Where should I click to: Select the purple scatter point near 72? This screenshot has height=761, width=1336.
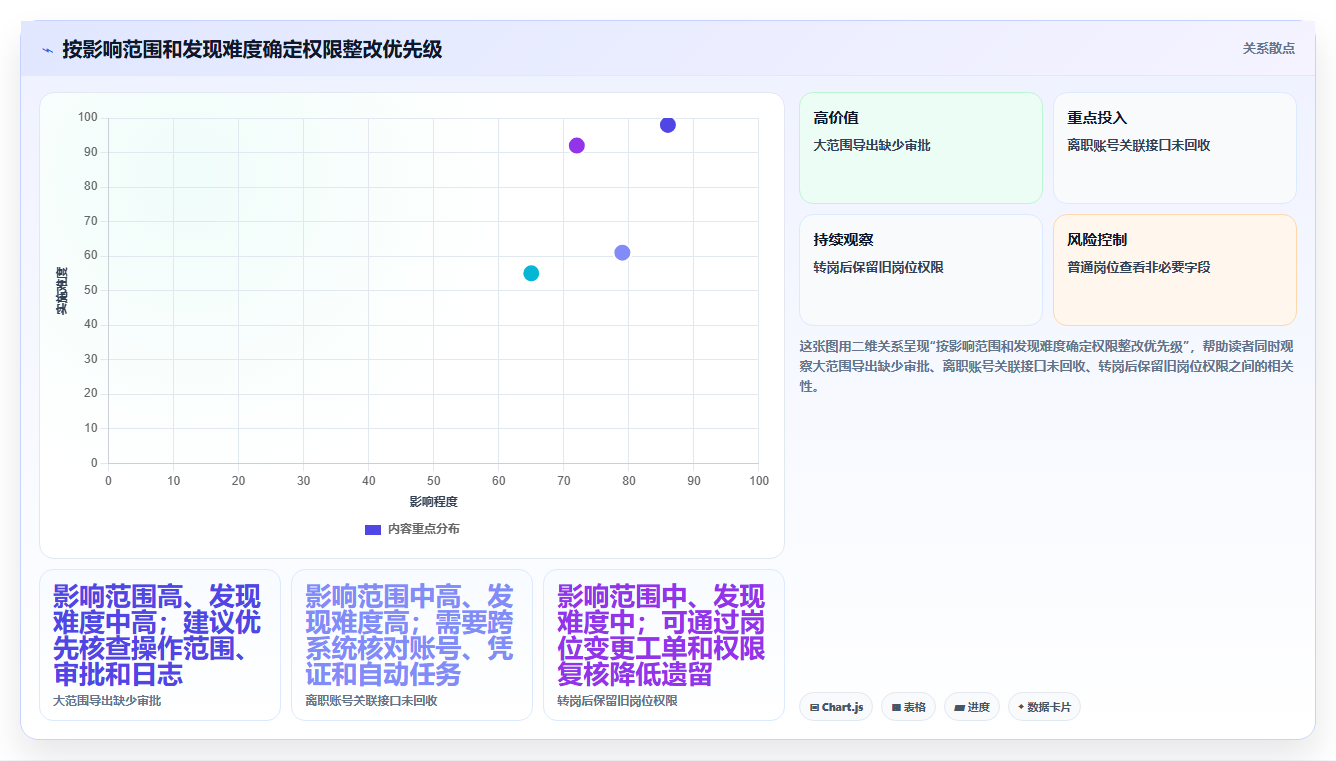click(x=577, y=146)
